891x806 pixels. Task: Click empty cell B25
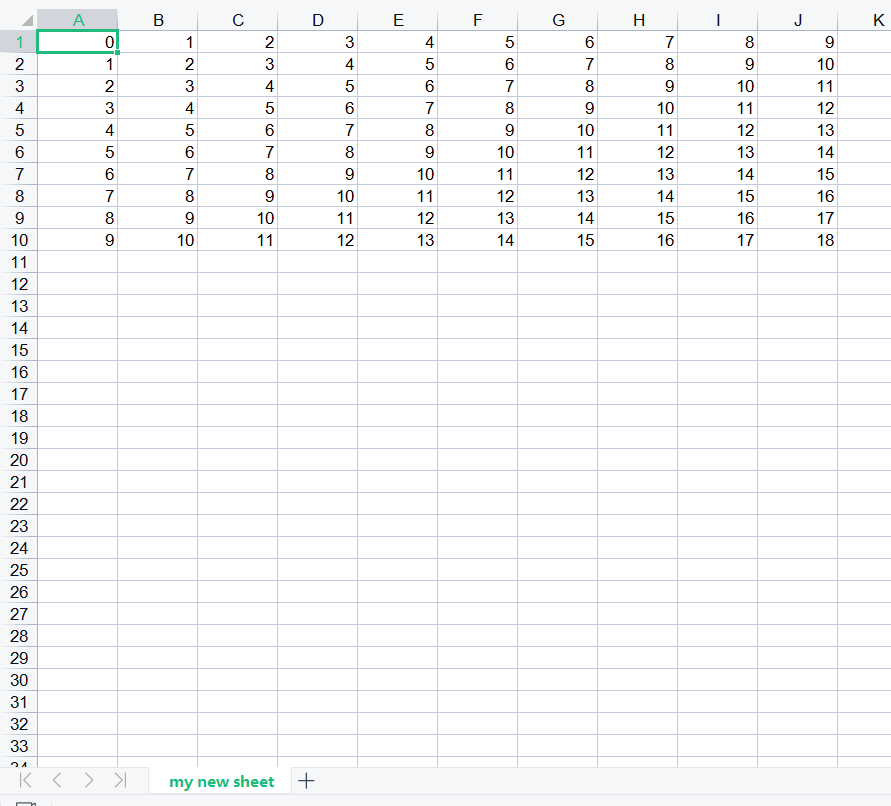pyautogui.click(x=158, y=570)
